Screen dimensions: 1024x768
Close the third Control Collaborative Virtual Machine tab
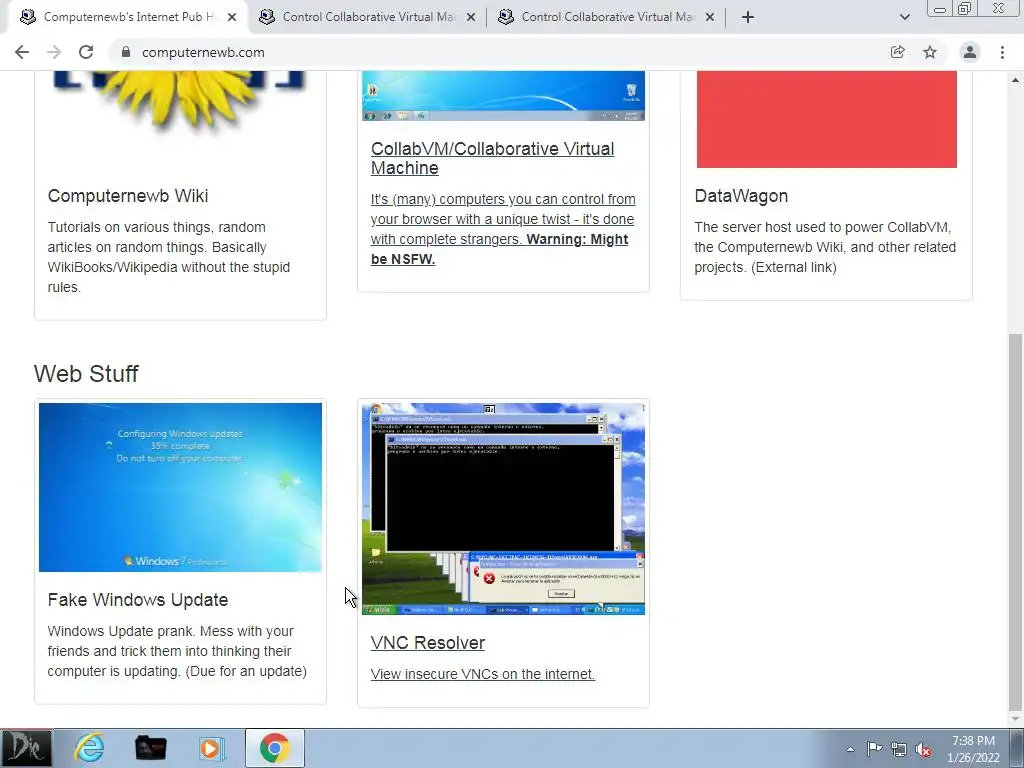point(710,17)
